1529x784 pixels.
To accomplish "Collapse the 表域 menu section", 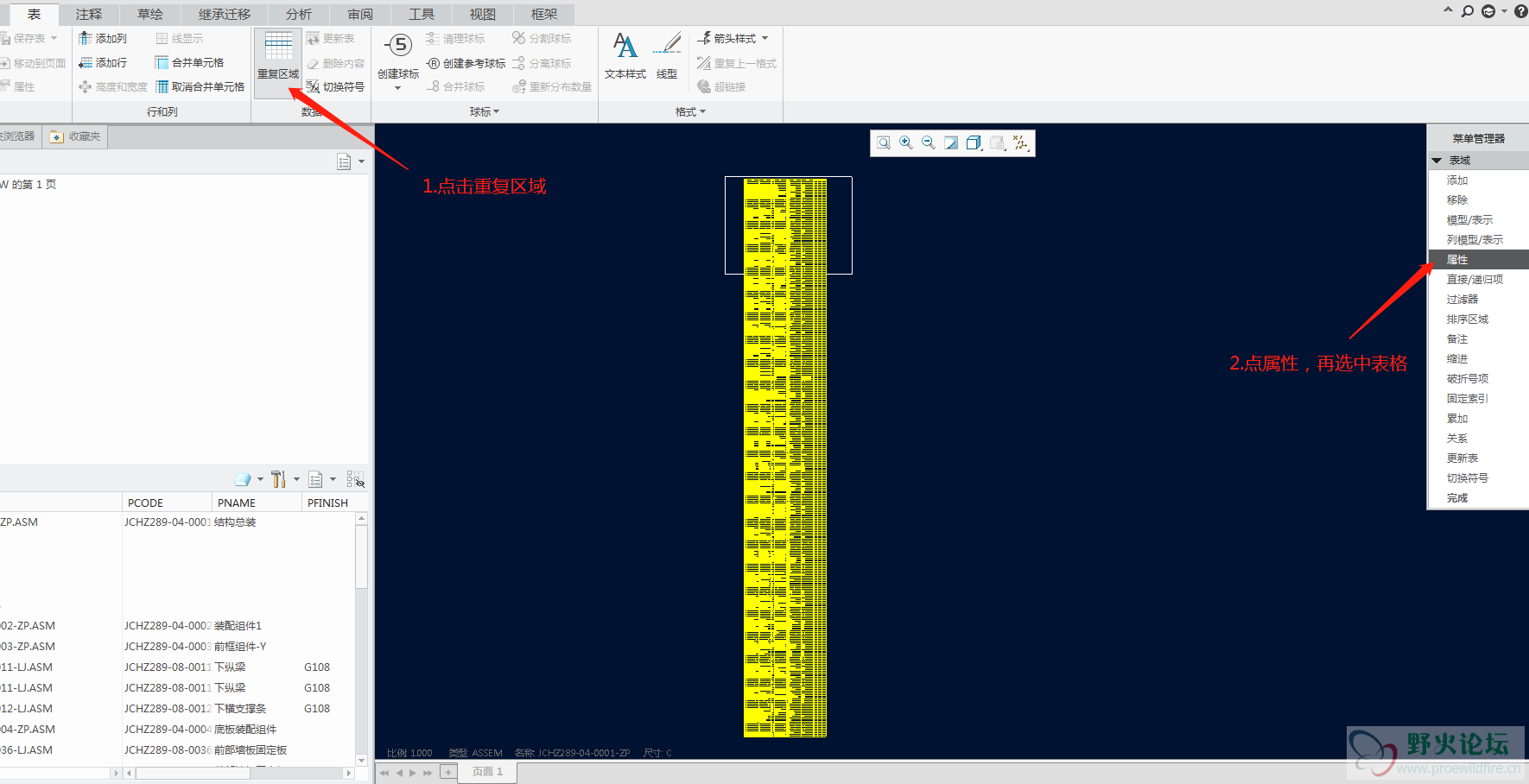I will (1437, 161).
